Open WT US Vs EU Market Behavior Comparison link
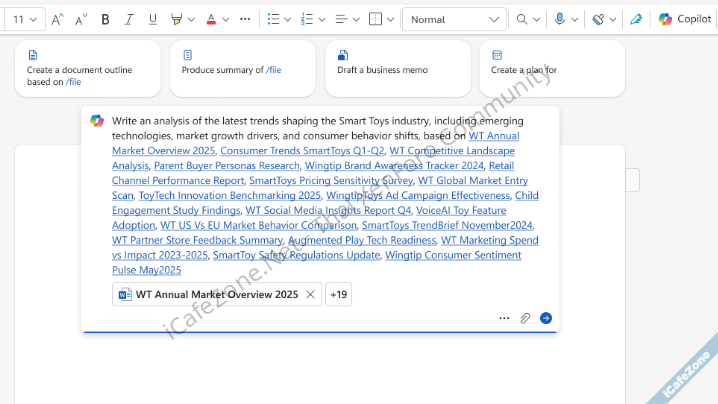The height and width of the screenshot is (404, 718). pos(258,225)
